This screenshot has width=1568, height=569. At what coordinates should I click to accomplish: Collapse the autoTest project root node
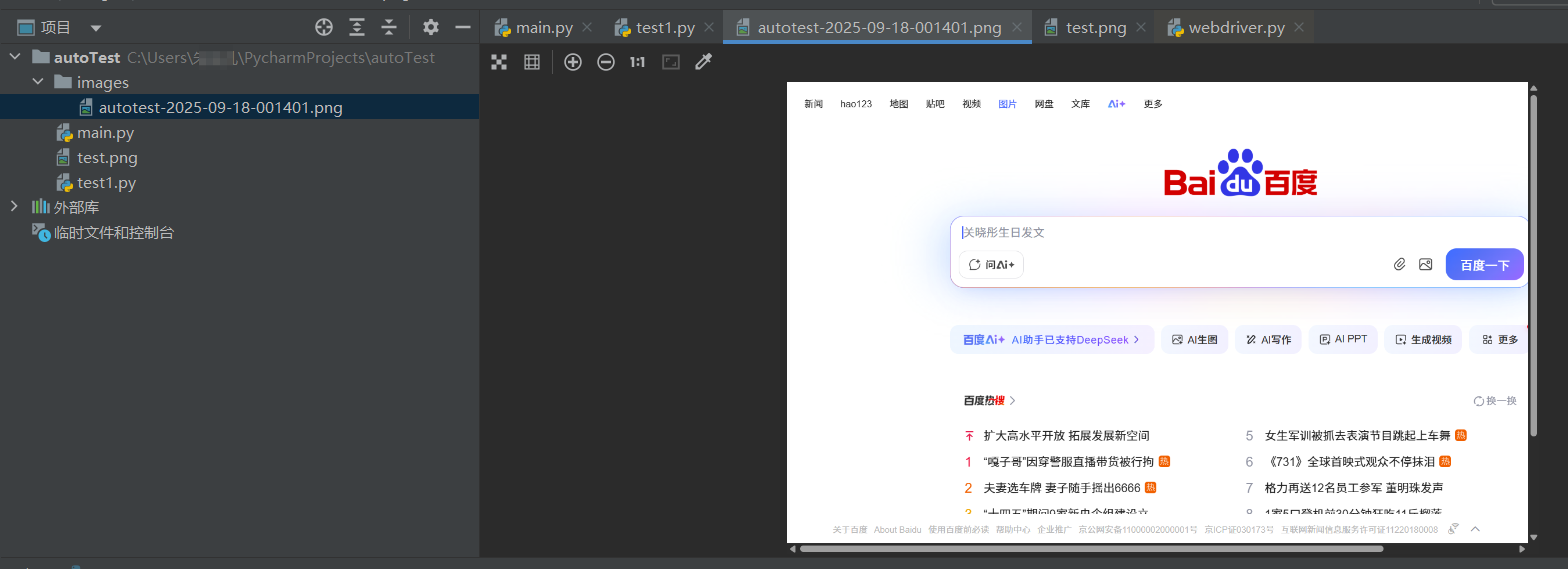point(14,58)
